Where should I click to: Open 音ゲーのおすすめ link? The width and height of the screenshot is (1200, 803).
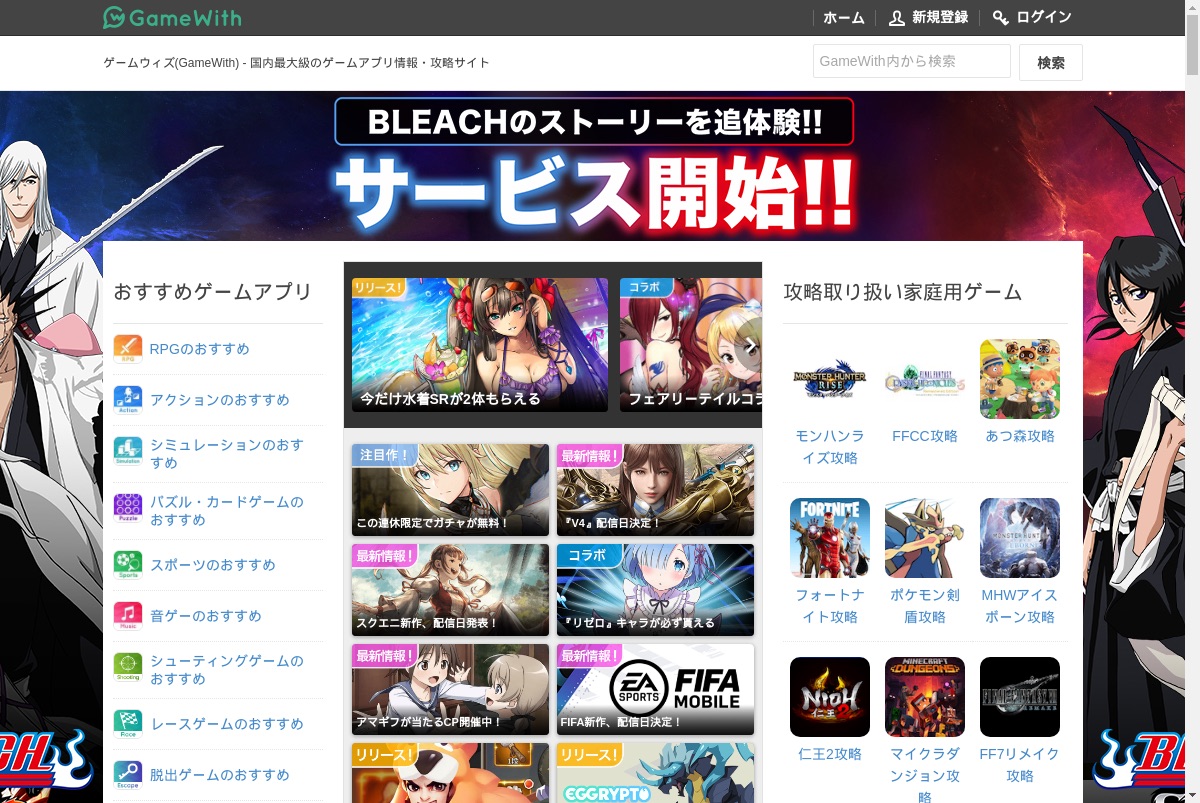point(206,616)
